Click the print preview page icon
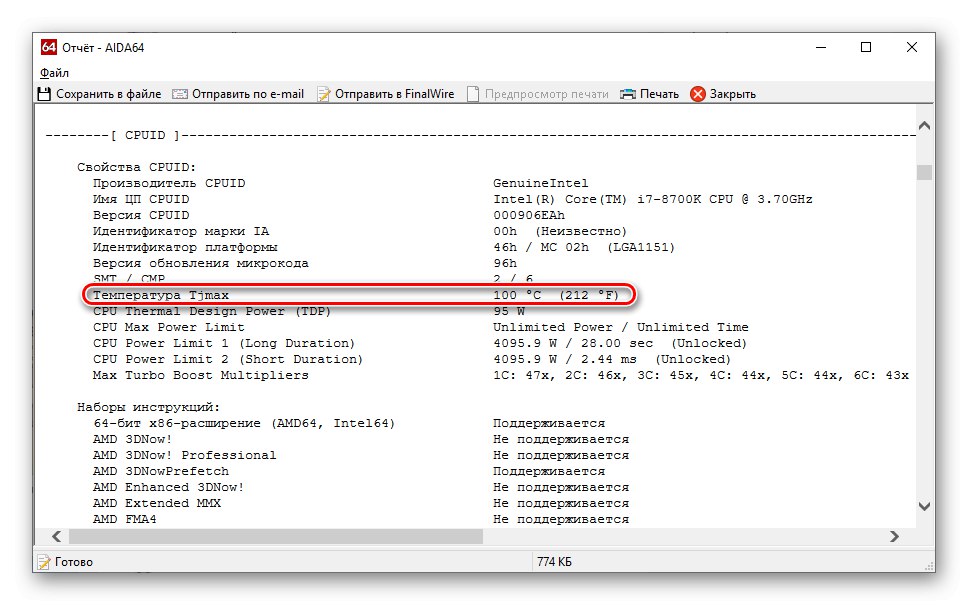The width and height of the screenshot is (968, 605). pos(473,94)
